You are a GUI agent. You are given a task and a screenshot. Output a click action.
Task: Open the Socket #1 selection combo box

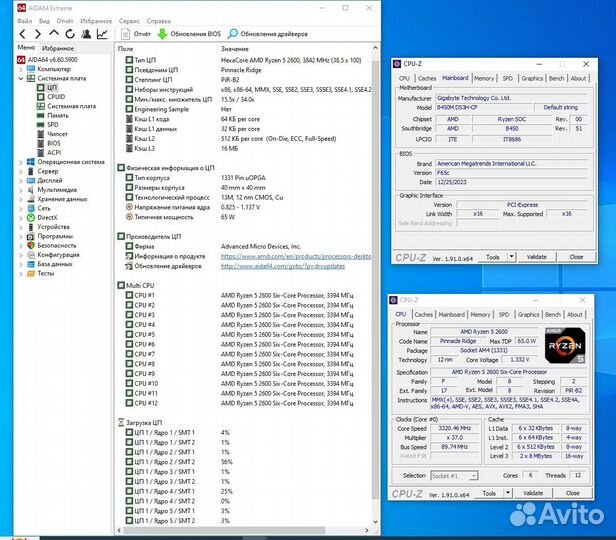[x=455, y=476]
